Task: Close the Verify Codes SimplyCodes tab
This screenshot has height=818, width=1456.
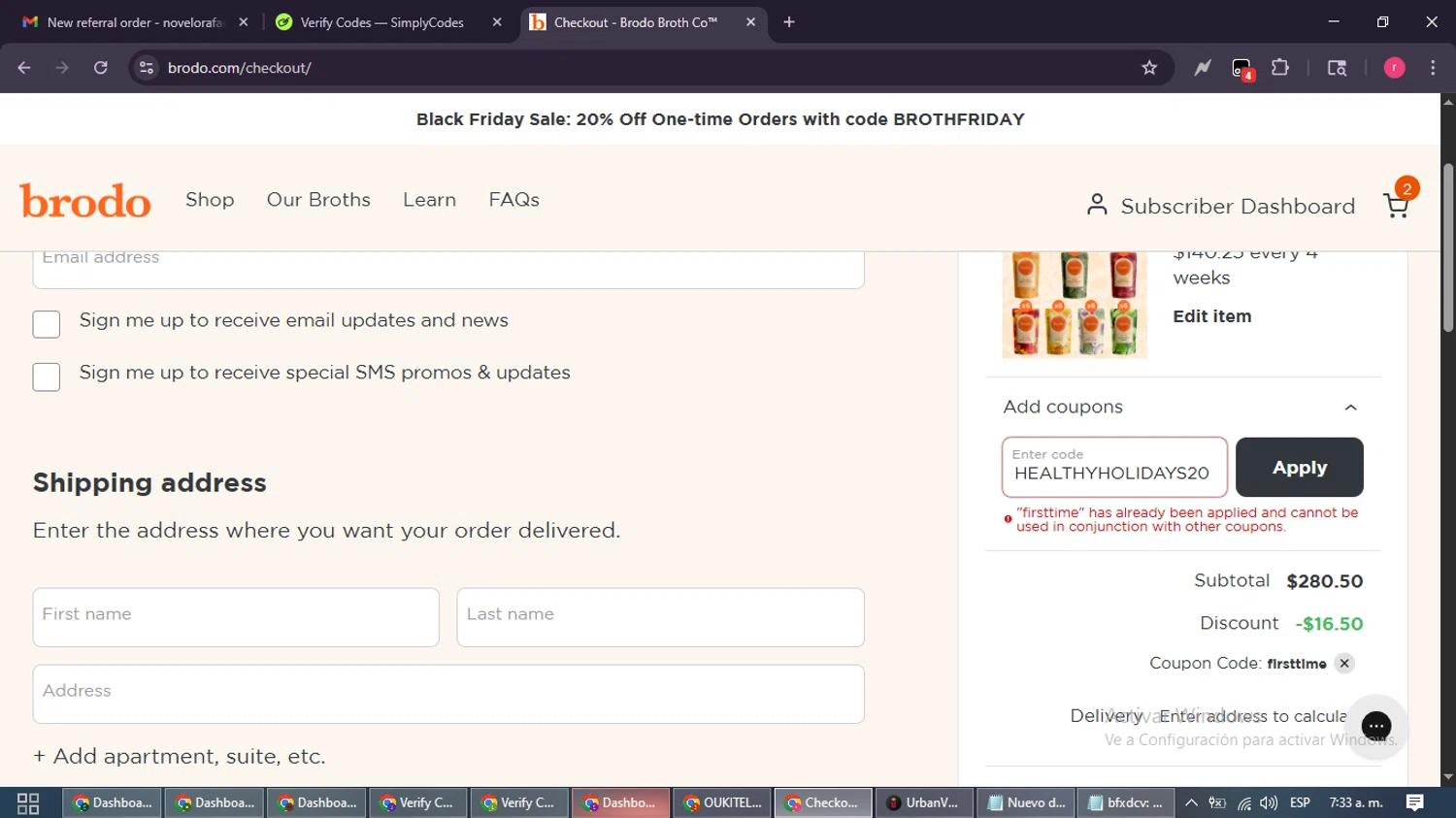Action: [x=497, y=22]
